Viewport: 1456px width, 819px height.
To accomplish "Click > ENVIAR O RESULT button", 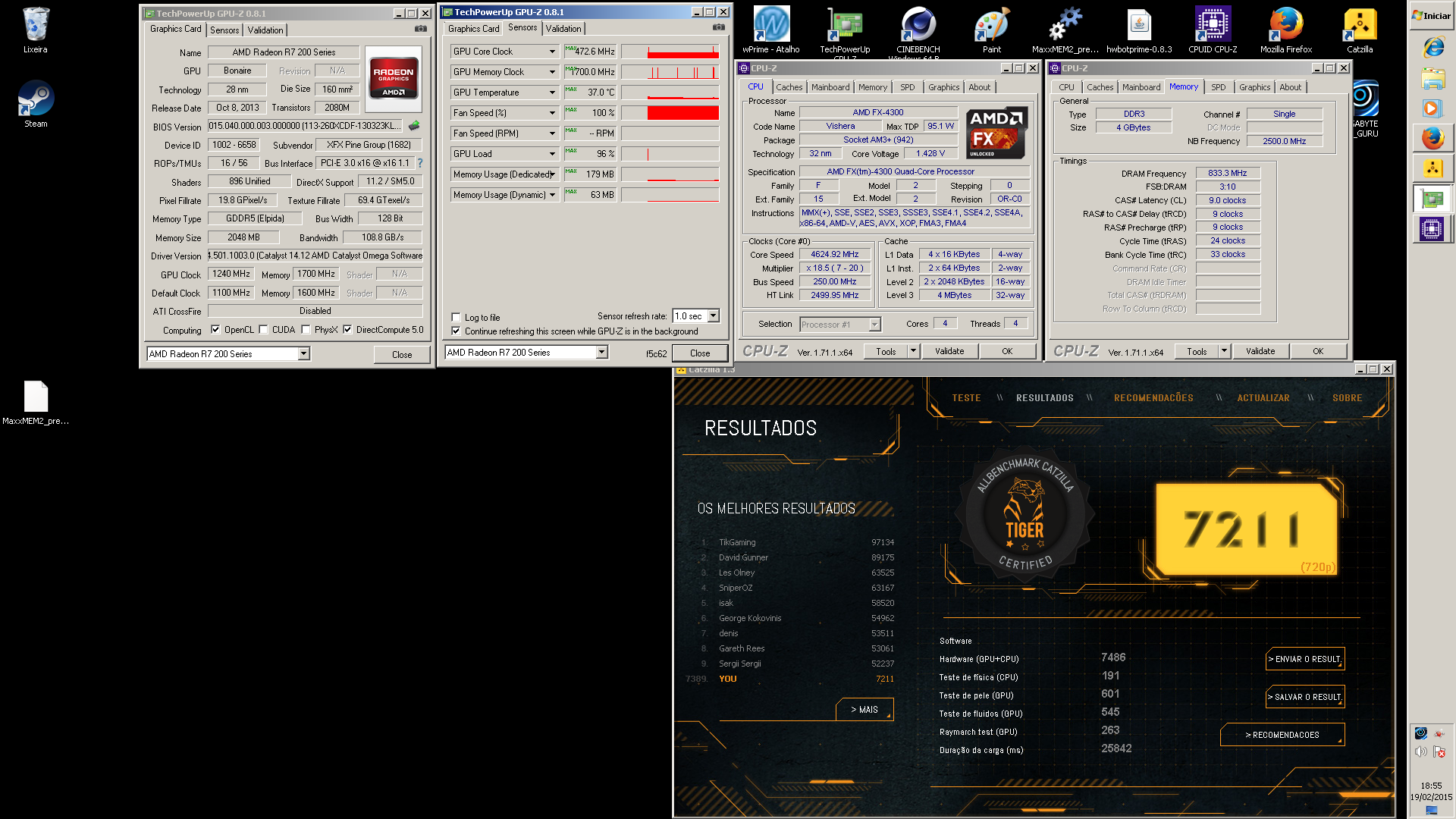I will pyautogui.click(x=1304, y=659).
